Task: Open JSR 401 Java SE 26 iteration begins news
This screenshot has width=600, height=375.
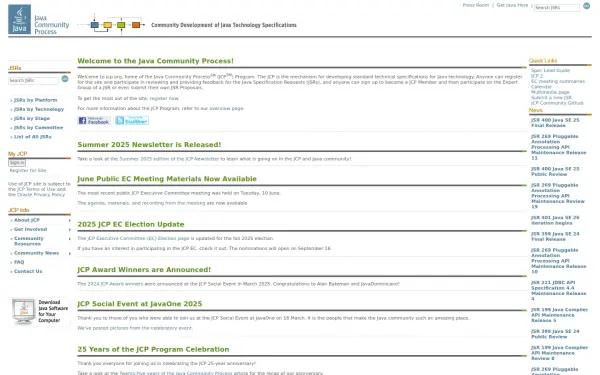Action: [555, 220]
